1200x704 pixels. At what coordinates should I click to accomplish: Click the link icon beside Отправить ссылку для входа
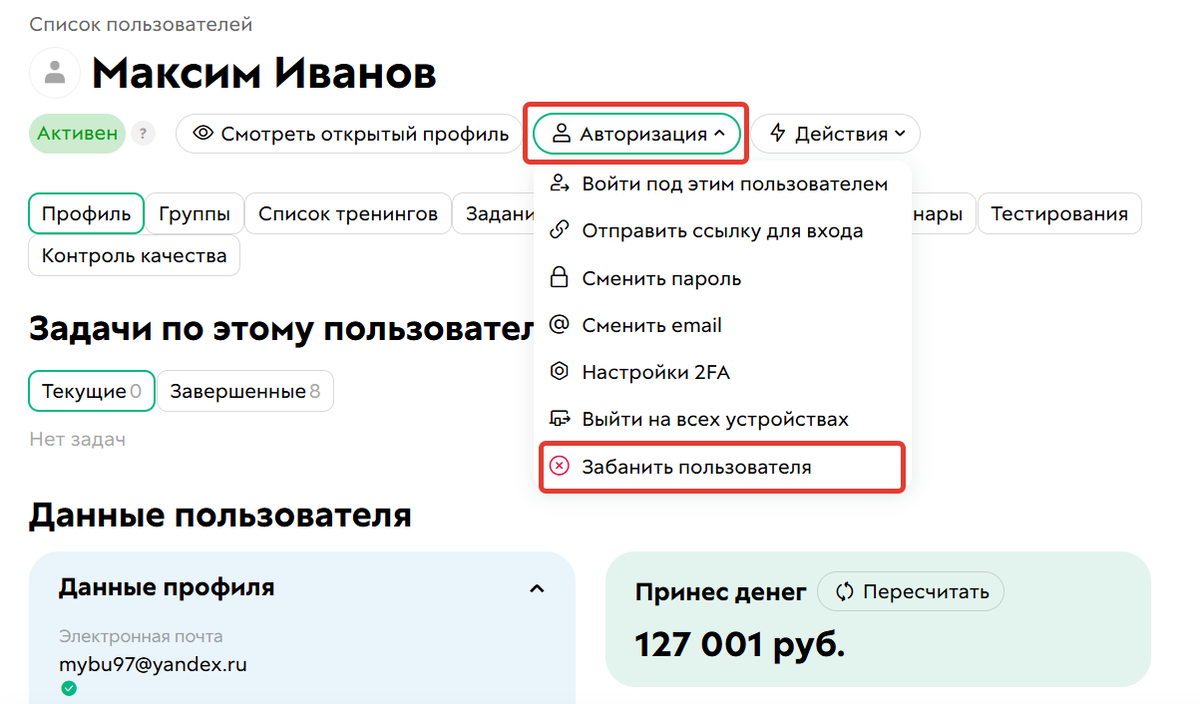coord(558,231)
